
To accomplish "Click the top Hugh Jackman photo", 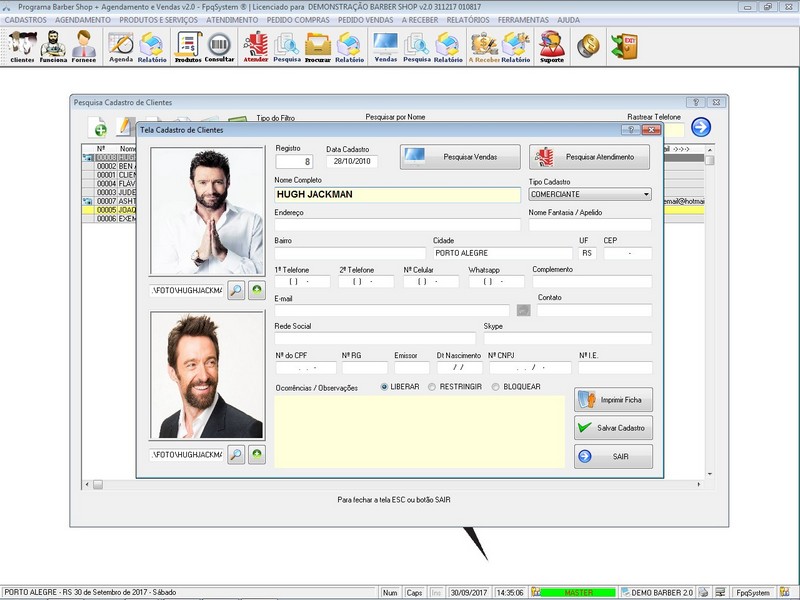I will click(x=206, y=211).
